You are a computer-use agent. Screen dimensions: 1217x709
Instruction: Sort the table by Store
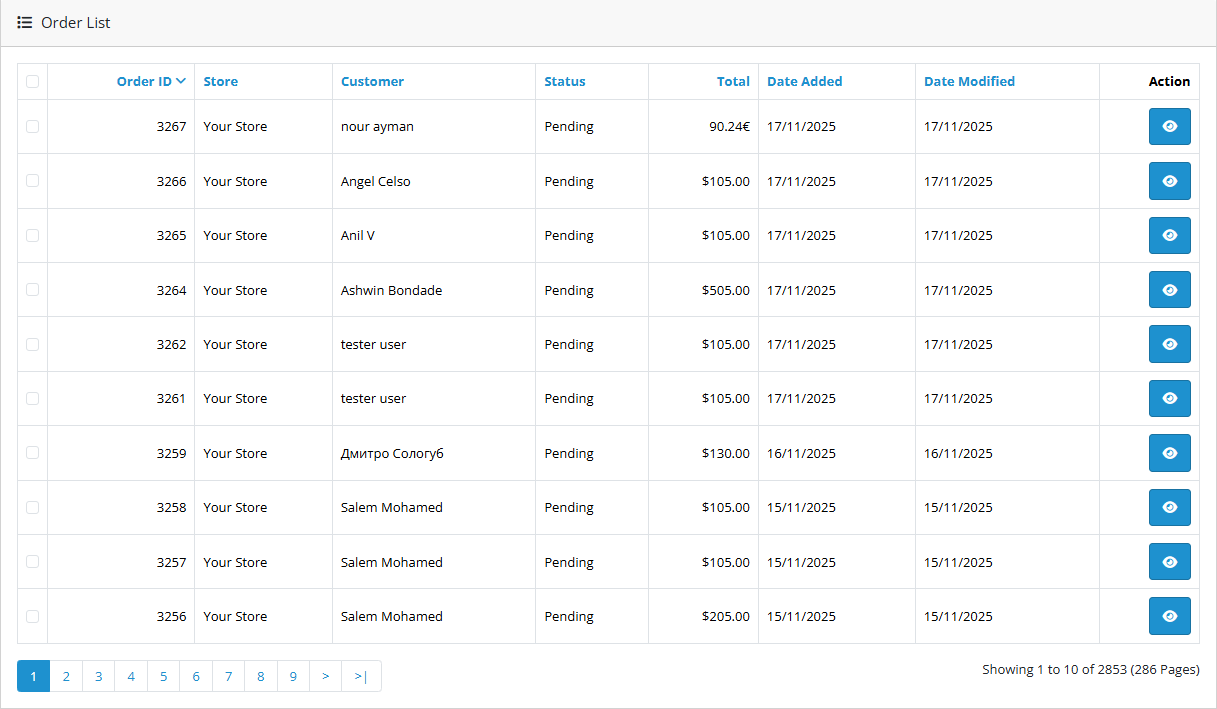(220, 82)
